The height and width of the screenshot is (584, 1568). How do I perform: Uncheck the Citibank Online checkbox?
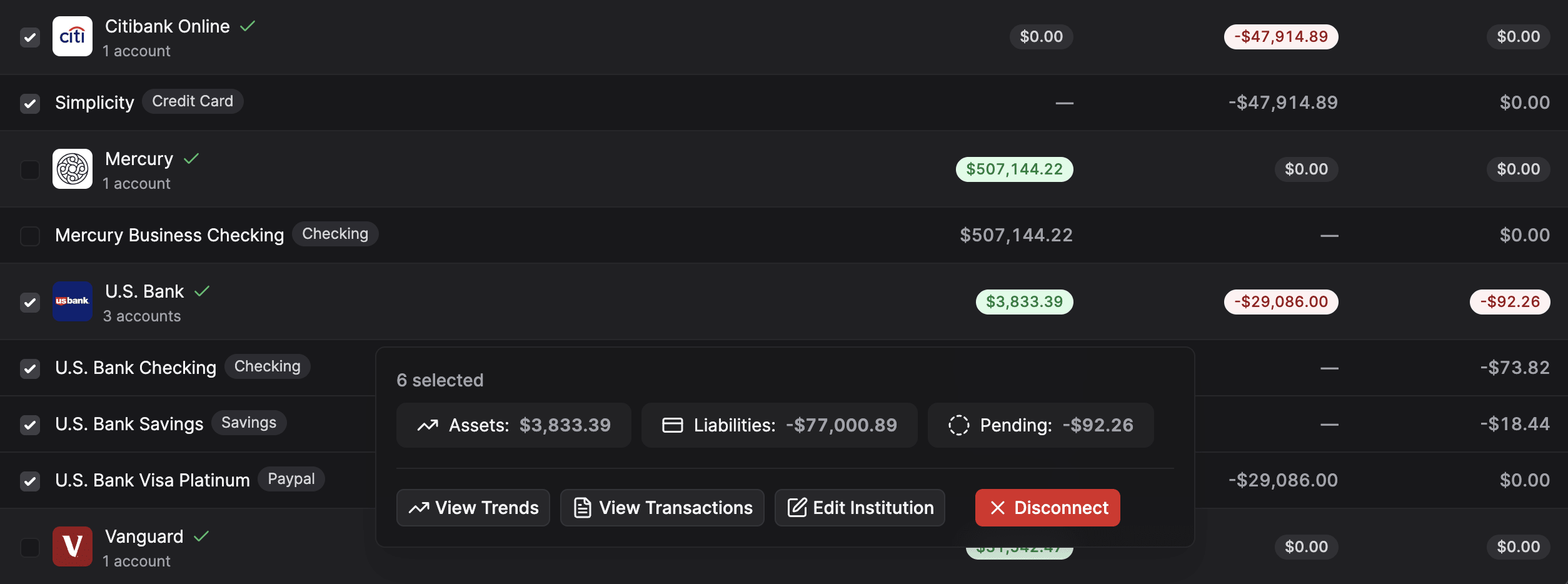pyautogui.click(x=30, y=37)
